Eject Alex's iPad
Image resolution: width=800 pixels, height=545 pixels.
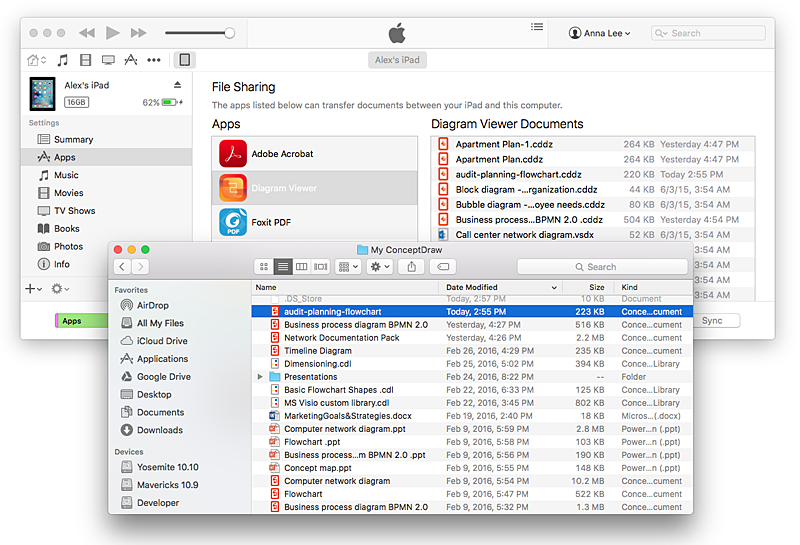177,85
